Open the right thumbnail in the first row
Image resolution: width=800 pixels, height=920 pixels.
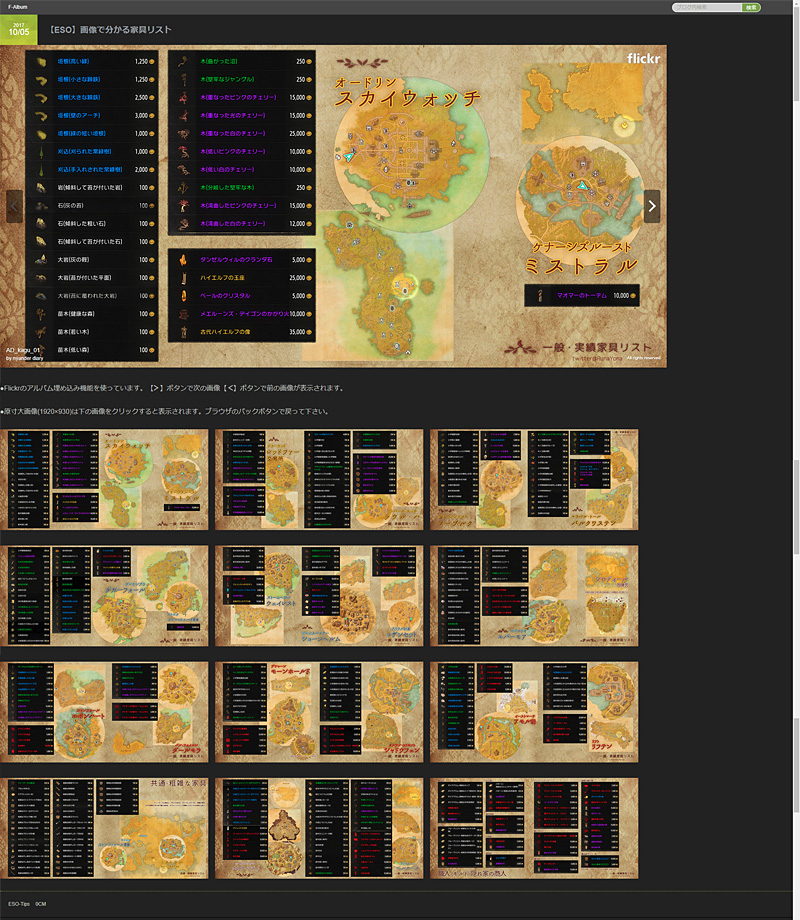pos(534,479)
